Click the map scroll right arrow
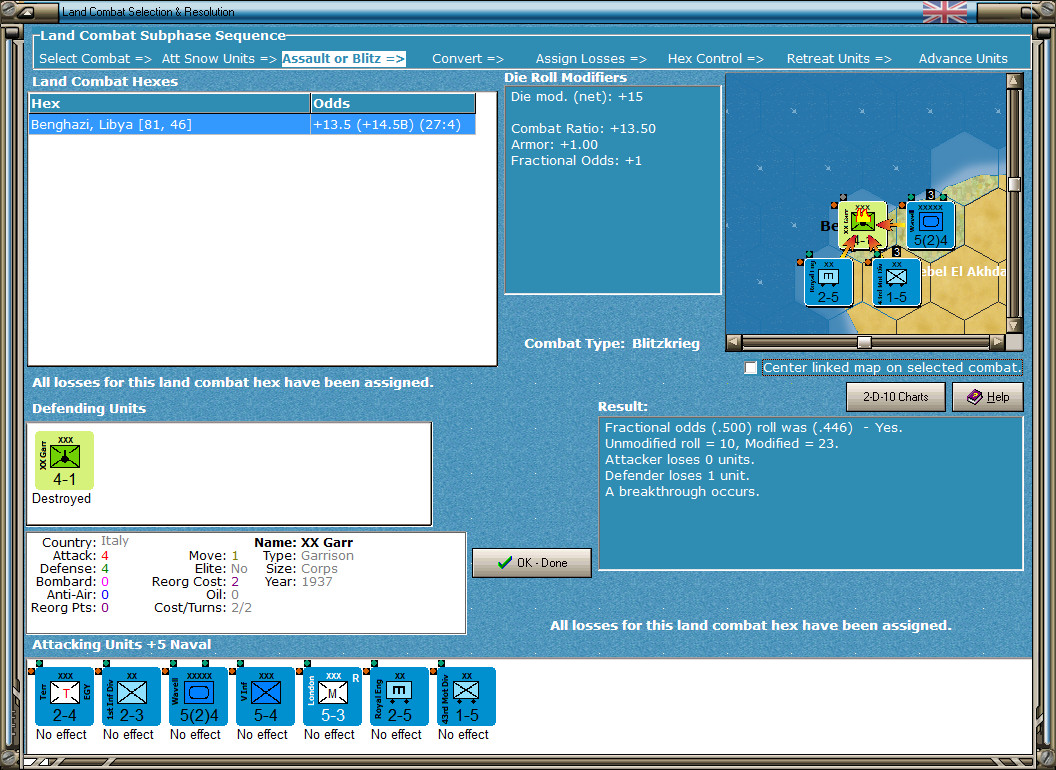Image resolution: width=1056 pixels, height=770 pixels. click(x=997, y=342)
